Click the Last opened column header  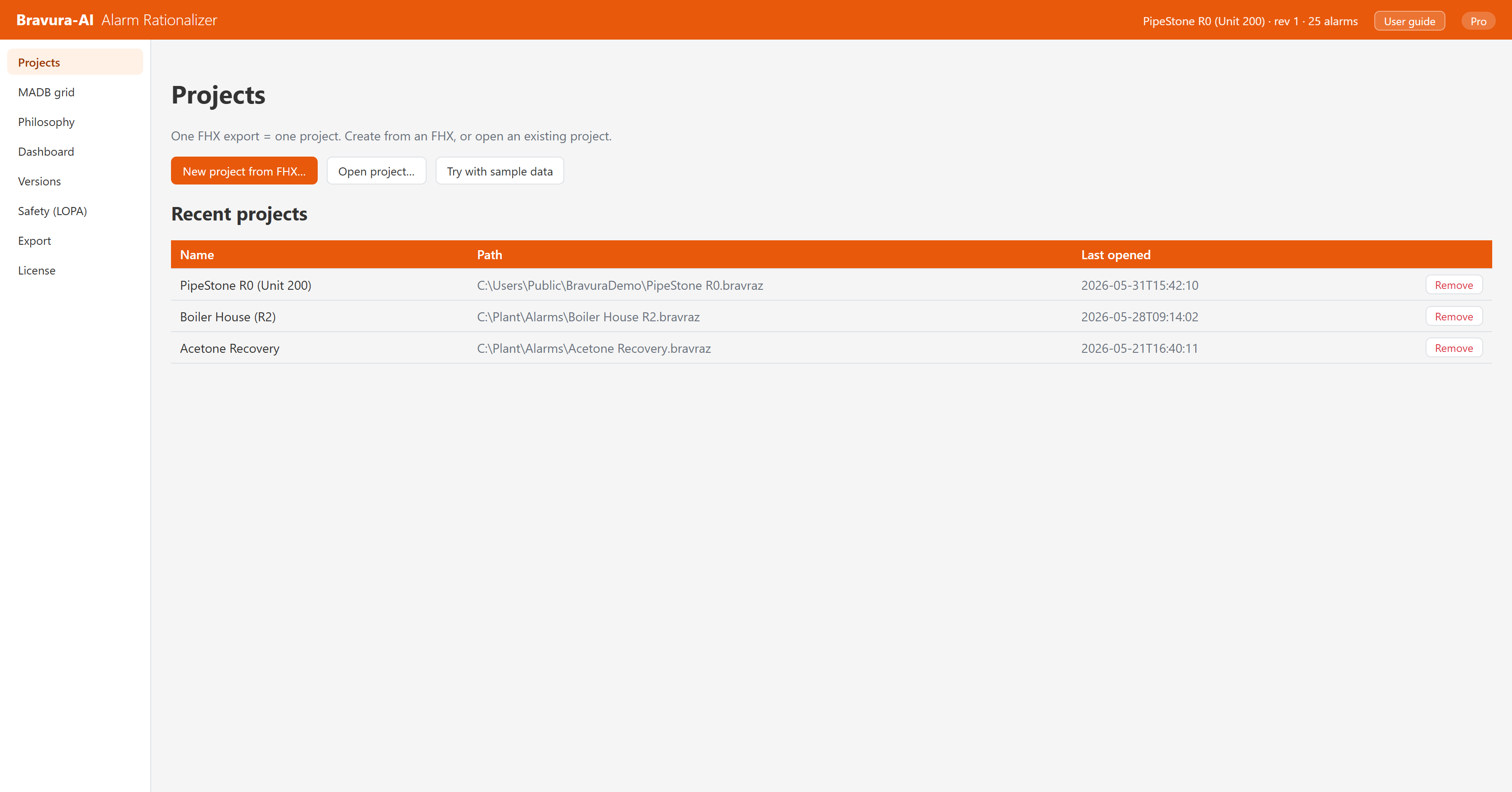(1116, 255)
